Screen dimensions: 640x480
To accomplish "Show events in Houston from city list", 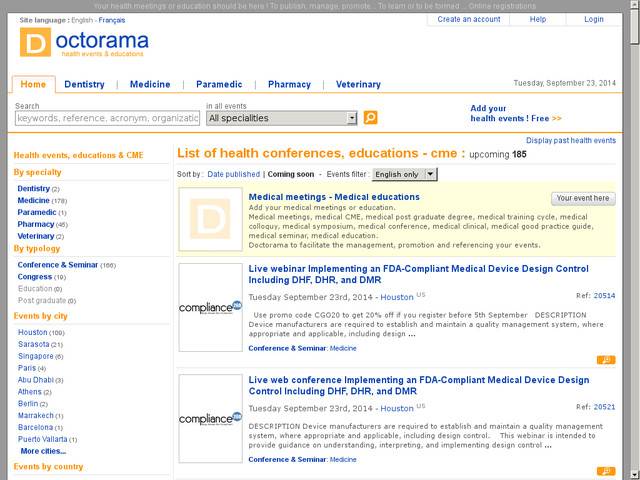I will (33, 332).
